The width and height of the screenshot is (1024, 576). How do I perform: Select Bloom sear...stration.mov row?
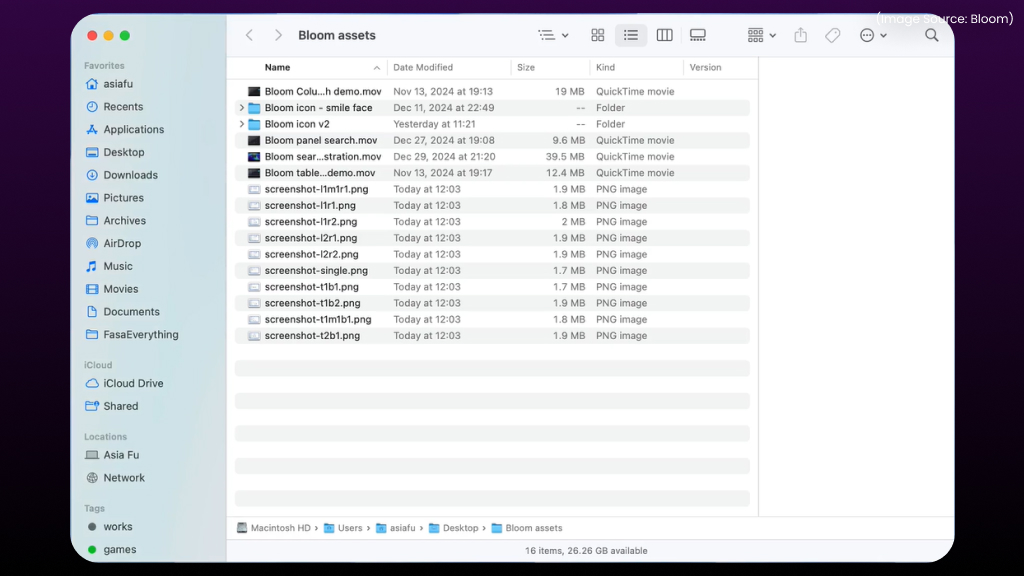492,157
